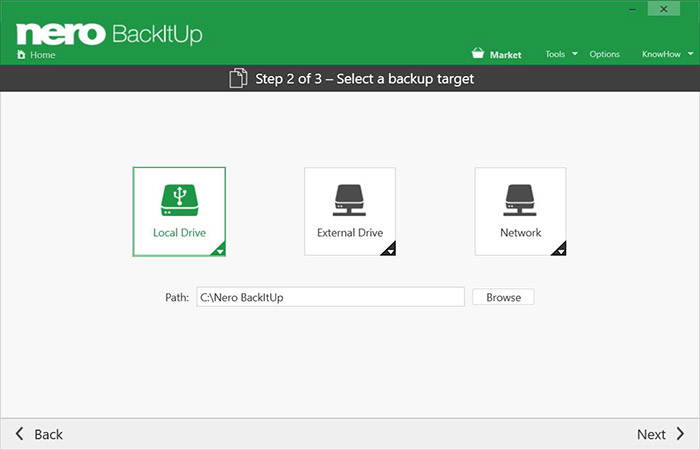Viewport: 700px width, 450px height.
Task: Open the Tools dropdown arrow
Action: pos(575,54)
